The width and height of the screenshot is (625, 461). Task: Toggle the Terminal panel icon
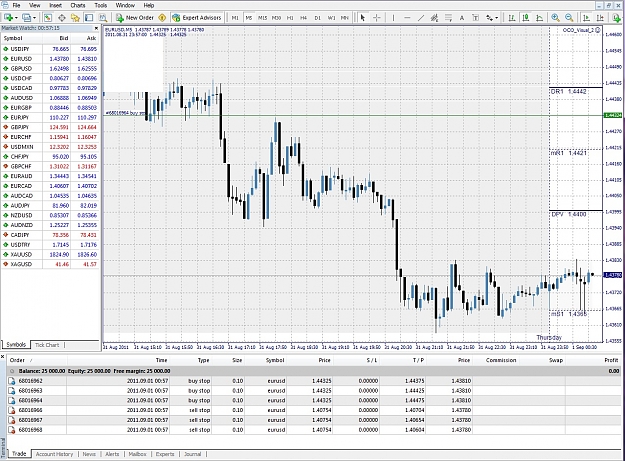89,18
